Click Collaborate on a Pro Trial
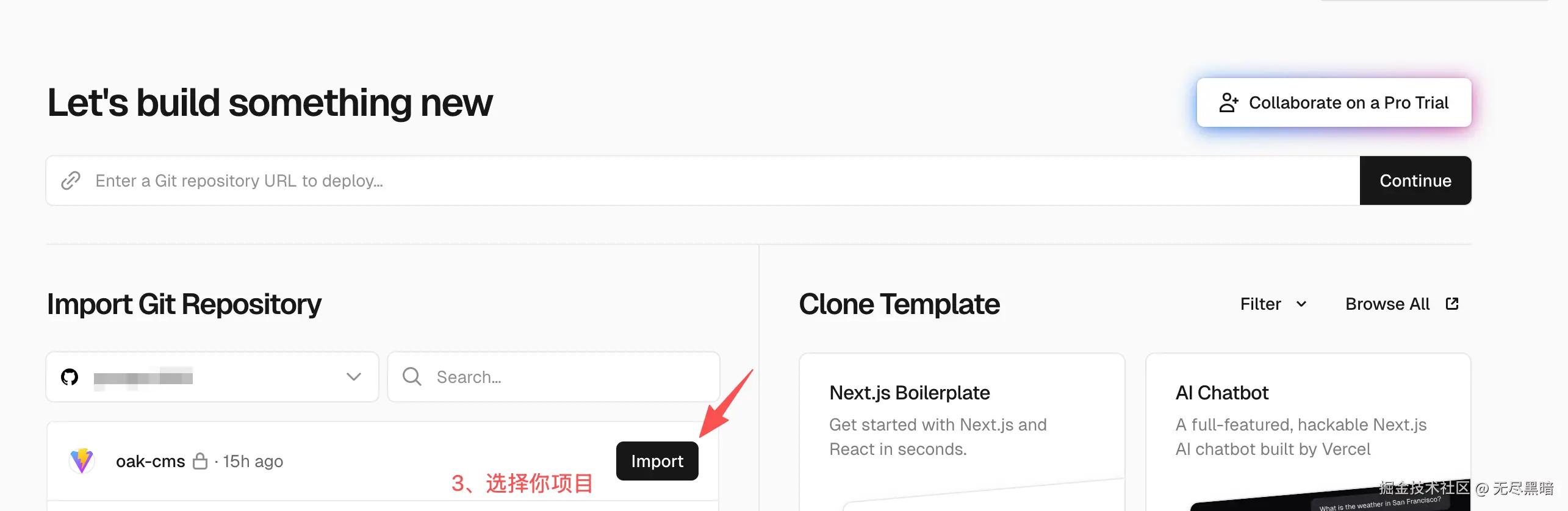This screenshot has height=511, width=1568. (1334, 102)
